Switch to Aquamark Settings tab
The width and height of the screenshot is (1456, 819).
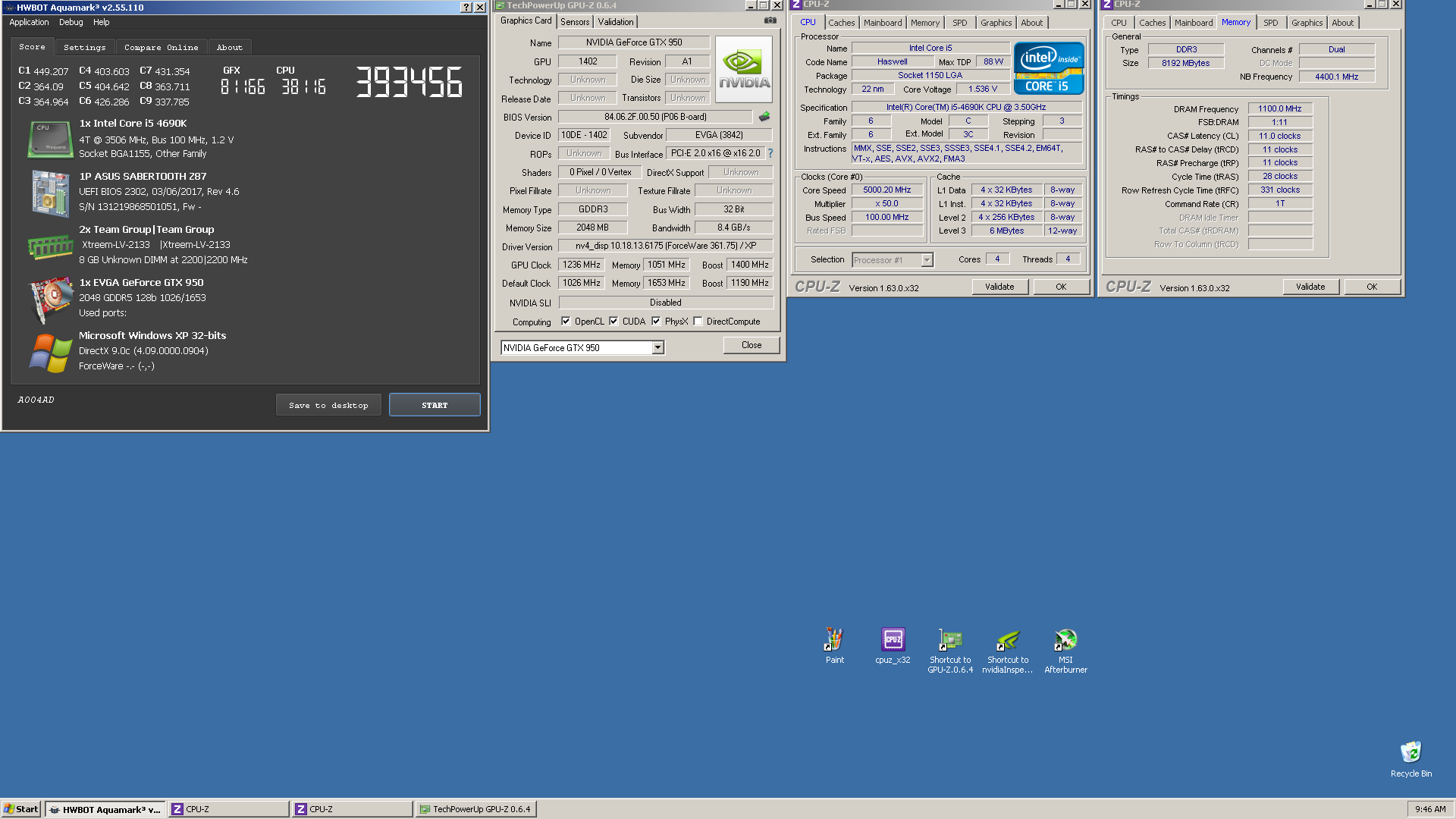[85, 47]
